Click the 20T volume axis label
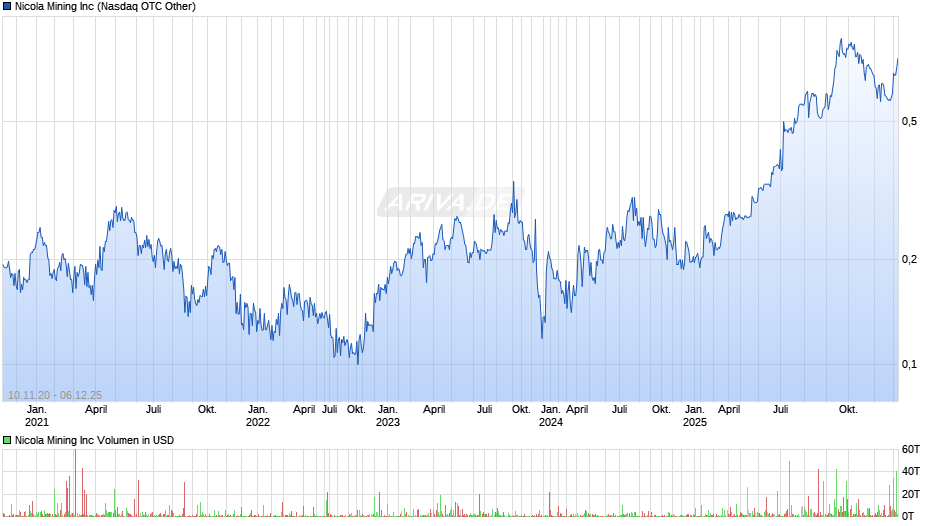 [910, 494]
